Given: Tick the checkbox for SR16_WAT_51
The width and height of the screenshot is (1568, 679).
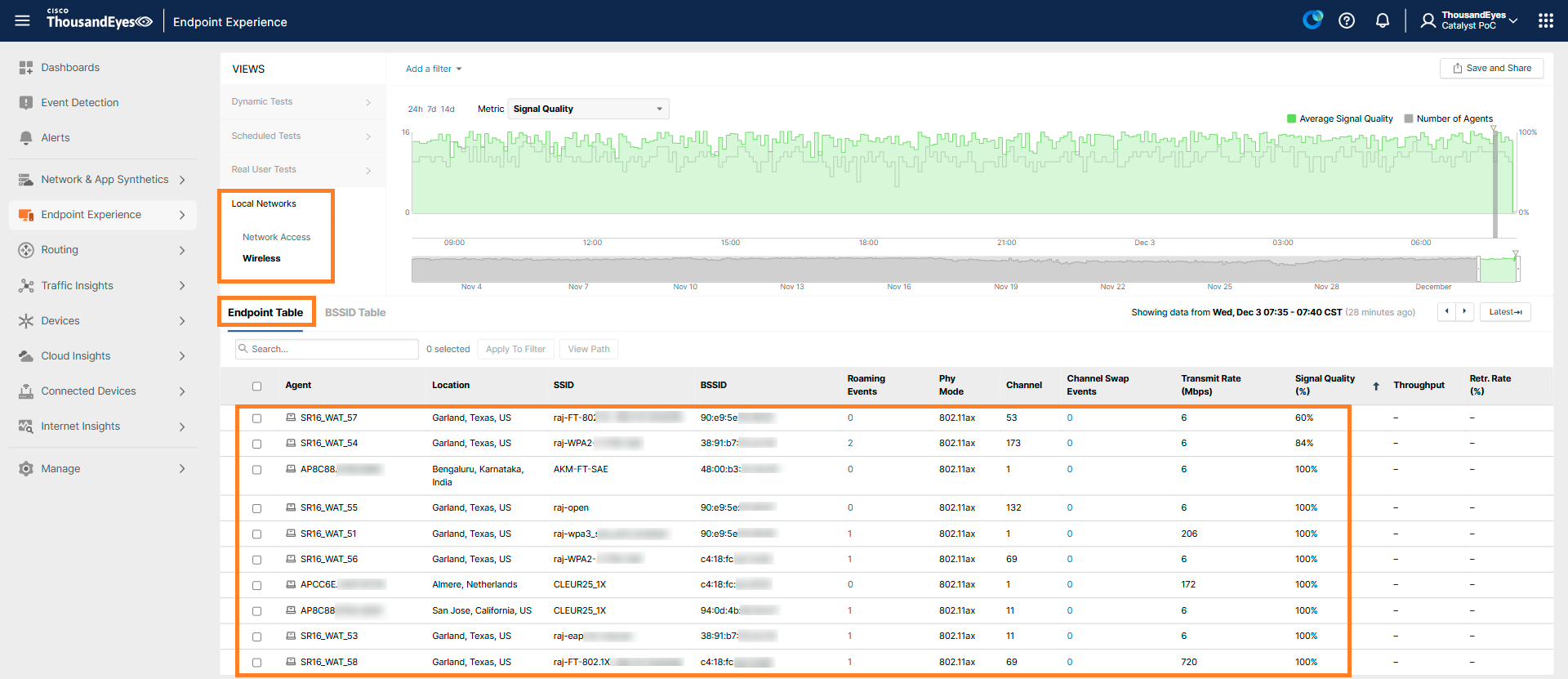Looking at the screenshot, I should [x=257, y=534].
